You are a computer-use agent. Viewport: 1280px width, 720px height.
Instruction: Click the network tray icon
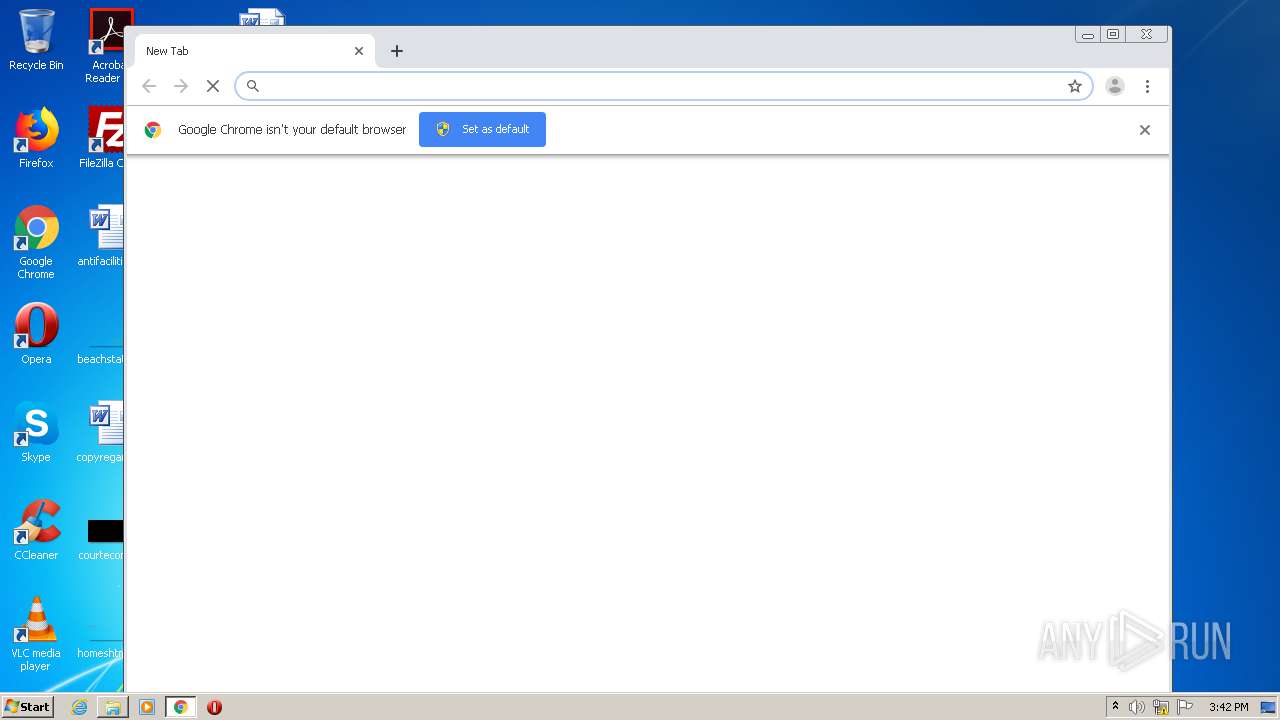[1161, 707]
